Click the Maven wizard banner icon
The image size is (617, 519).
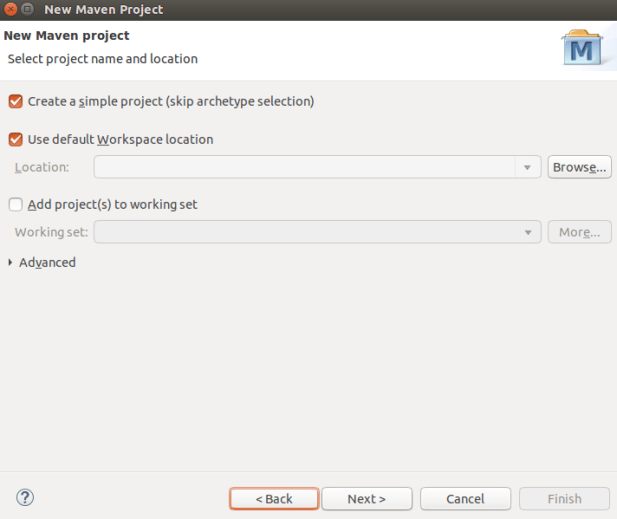click(x=580, y=47)
